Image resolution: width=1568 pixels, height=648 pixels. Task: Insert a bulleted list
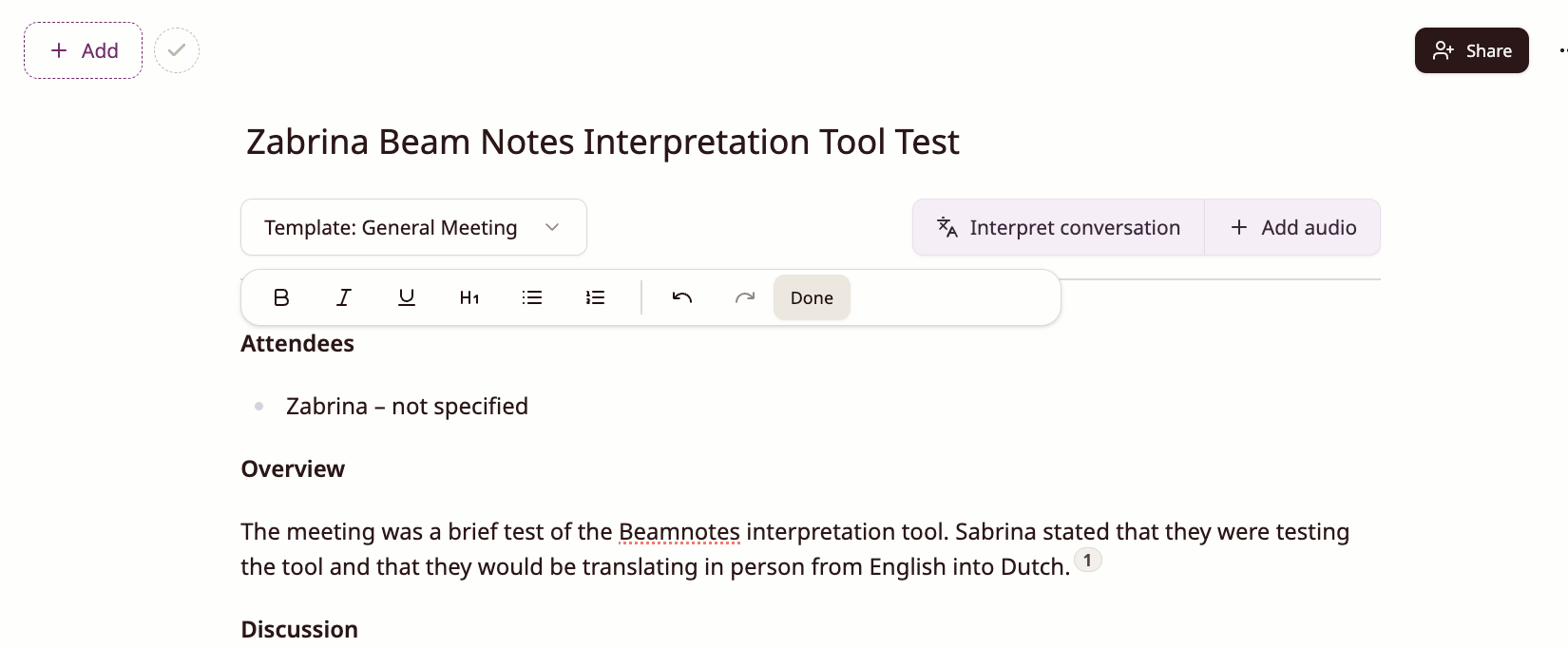tap(532, 297)
